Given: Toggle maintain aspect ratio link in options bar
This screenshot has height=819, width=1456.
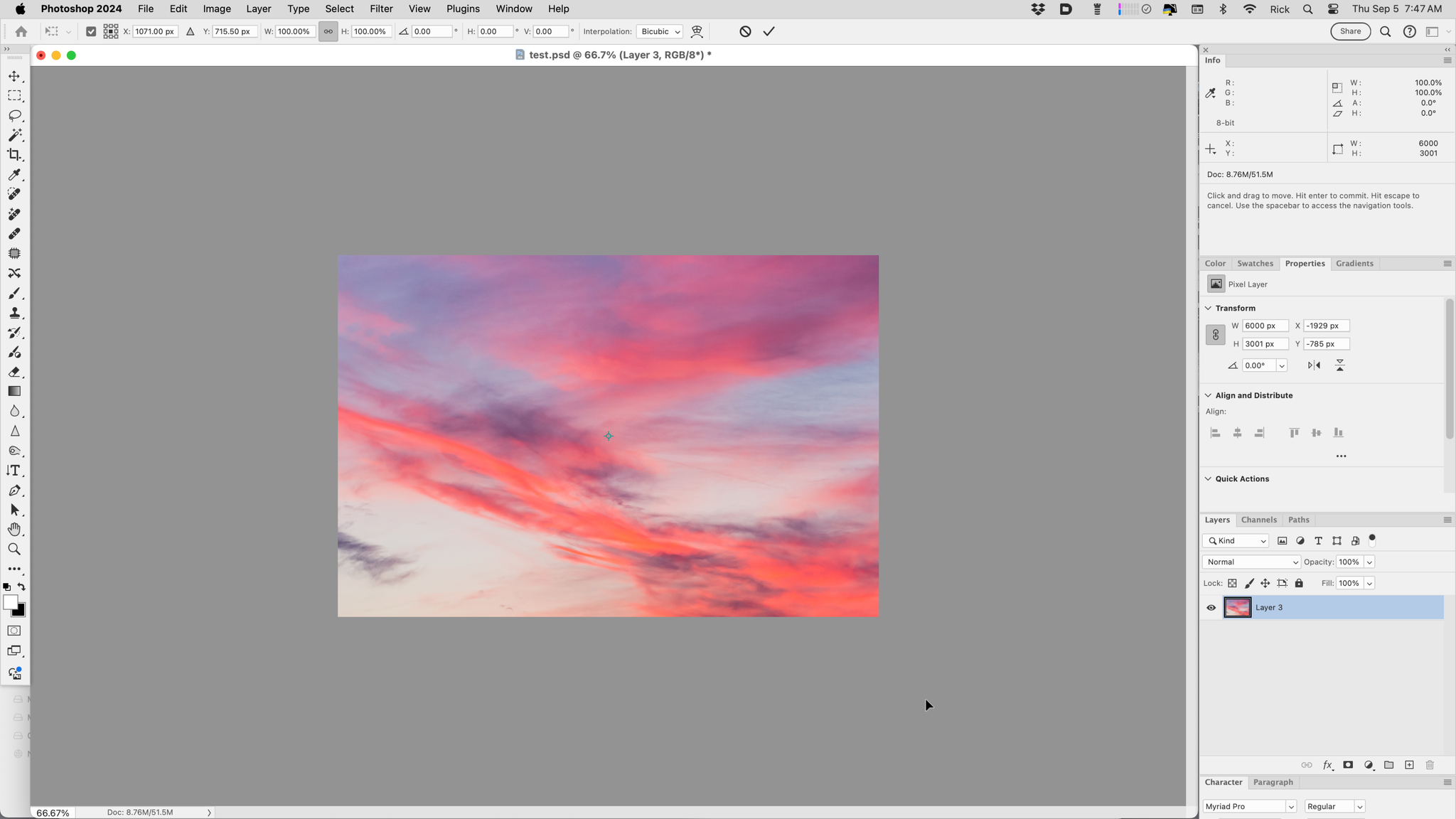Looking at the screenshot, I should [328, 31].
